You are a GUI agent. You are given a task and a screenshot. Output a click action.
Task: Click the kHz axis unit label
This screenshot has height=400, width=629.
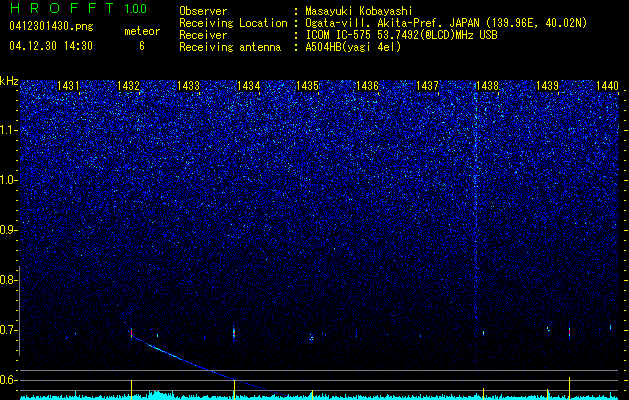pos(9,81)
